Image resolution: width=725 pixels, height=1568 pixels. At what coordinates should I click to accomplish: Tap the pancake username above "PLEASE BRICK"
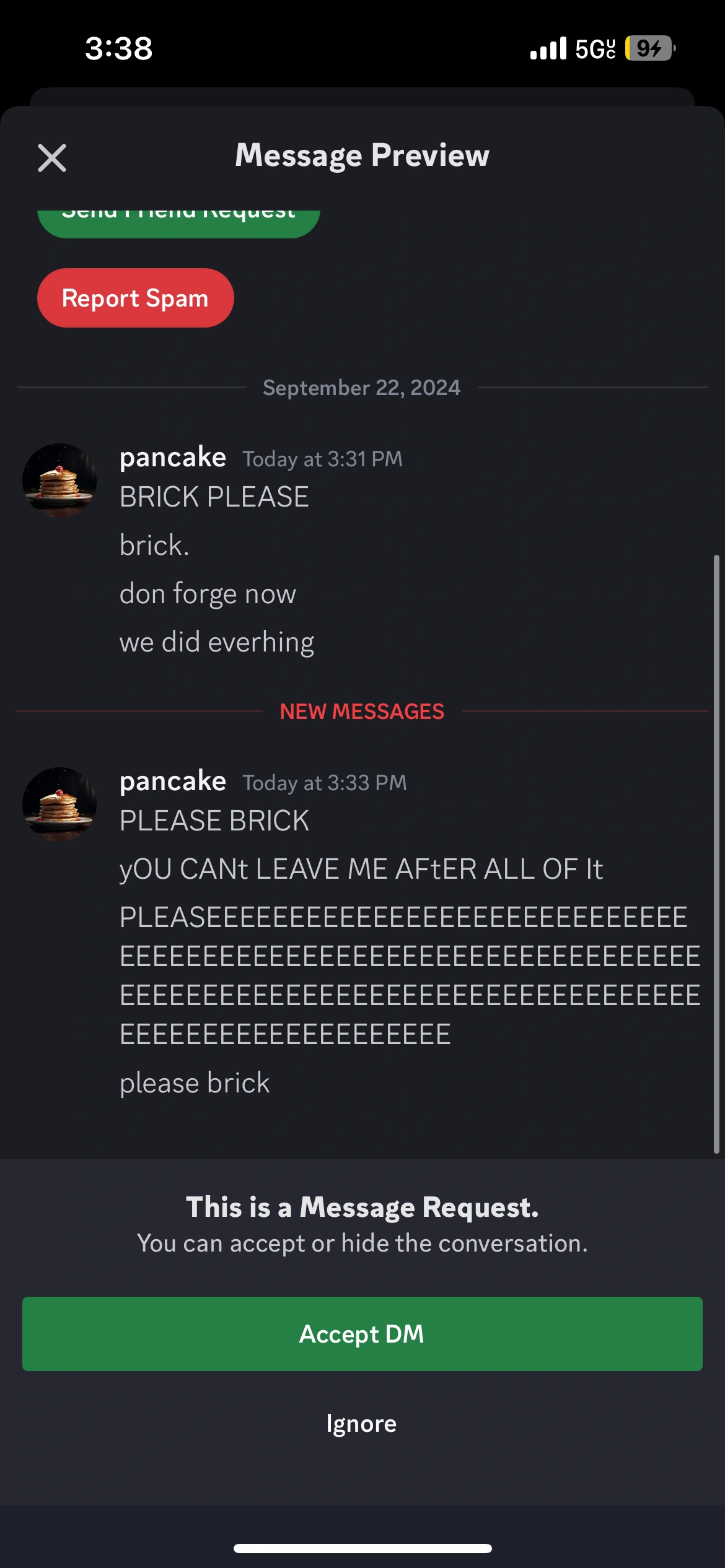tap(173, 782)
